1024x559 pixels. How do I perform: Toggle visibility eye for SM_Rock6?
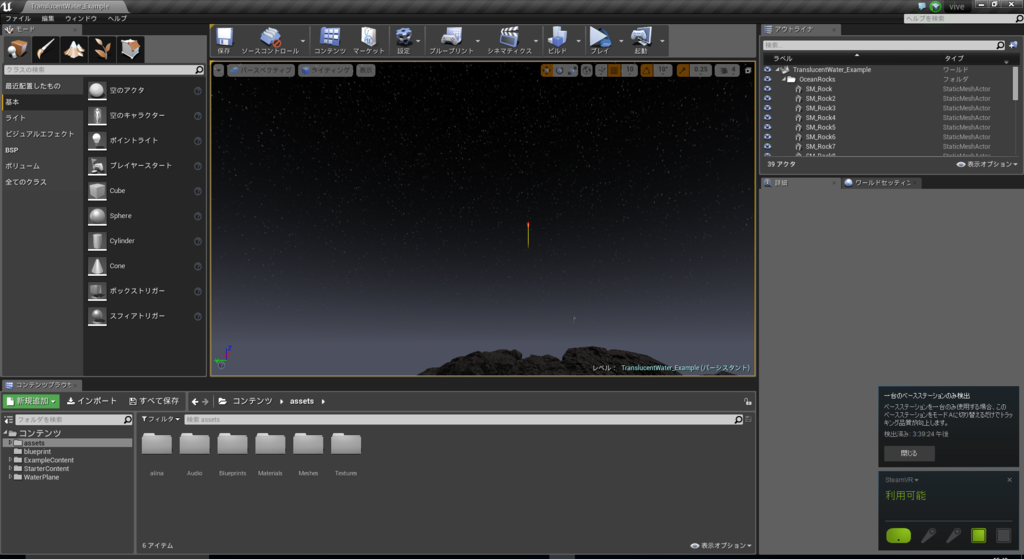coord(767,136)
